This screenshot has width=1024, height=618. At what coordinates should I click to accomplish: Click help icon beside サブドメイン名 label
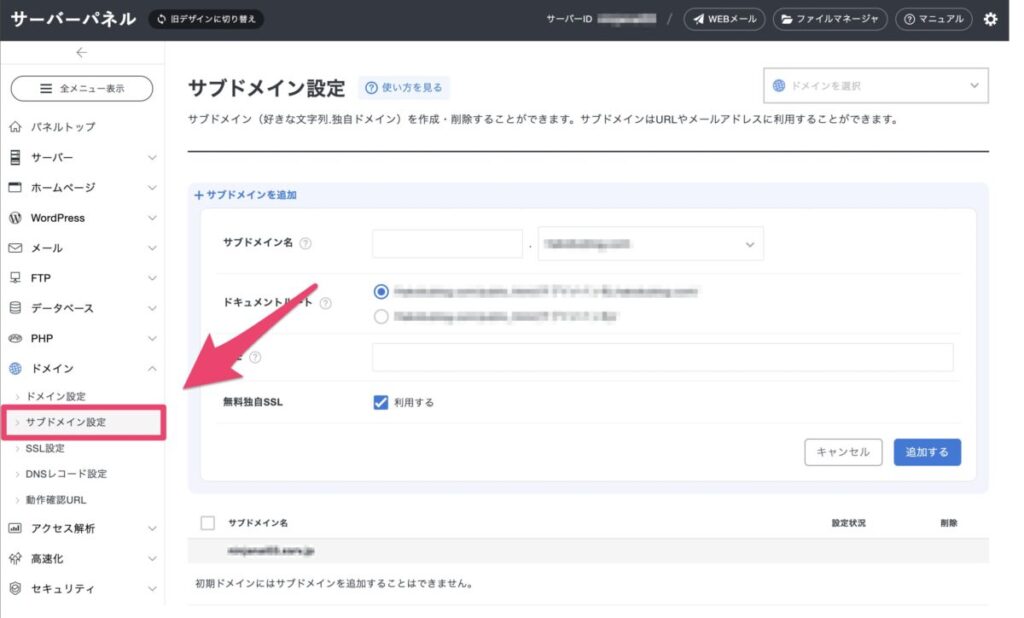click(x=305, y=243)
